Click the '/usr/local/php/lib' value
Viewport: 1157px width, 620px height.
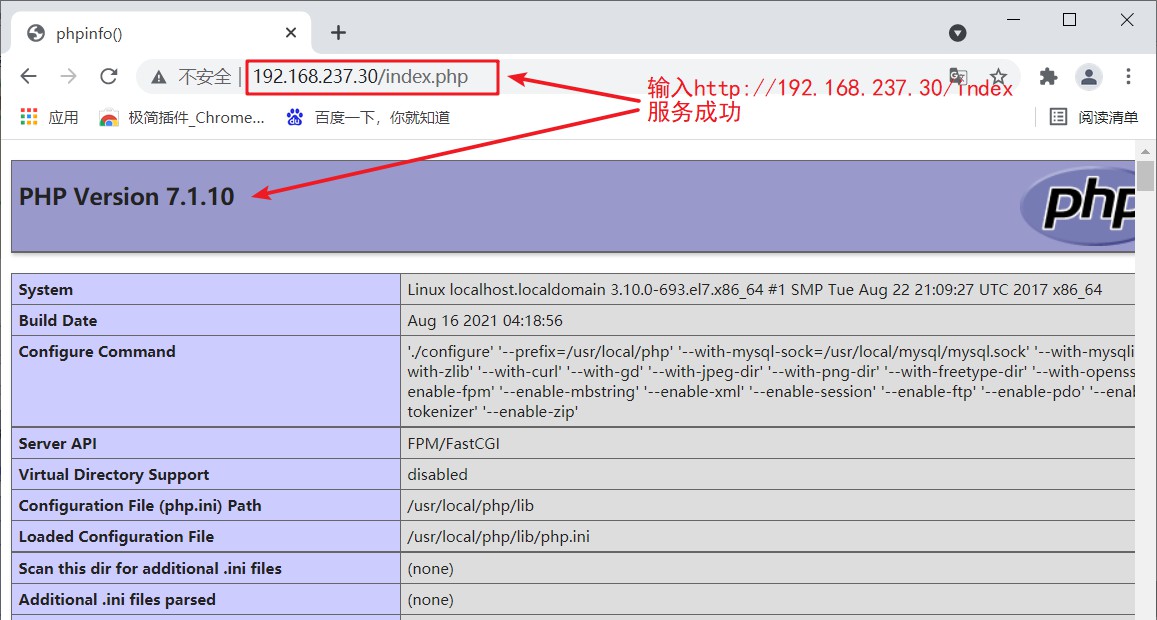(471, 506)
